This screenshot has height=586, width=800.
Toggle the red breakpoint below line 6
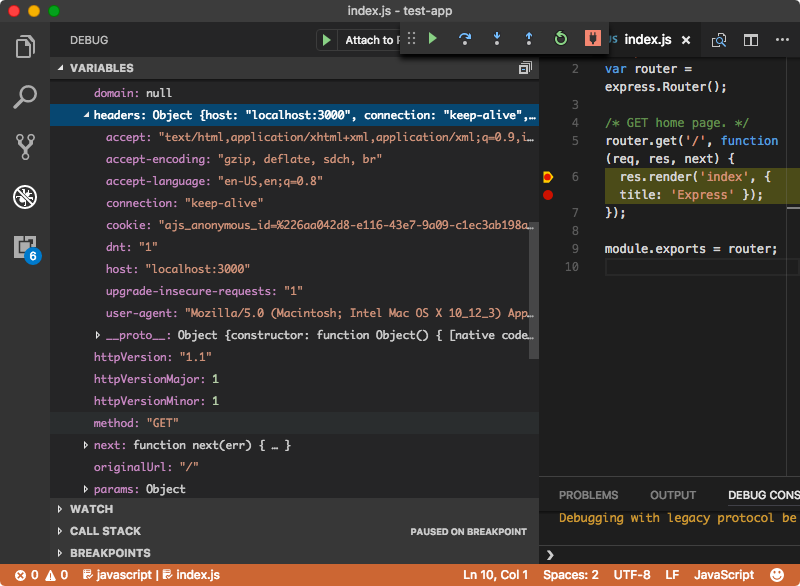click(548, 195)
